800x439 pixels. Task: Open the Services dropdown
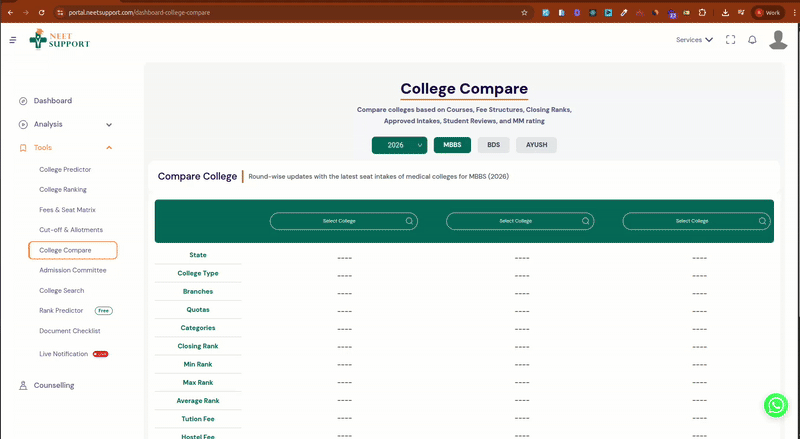click(x=694, y=40)
